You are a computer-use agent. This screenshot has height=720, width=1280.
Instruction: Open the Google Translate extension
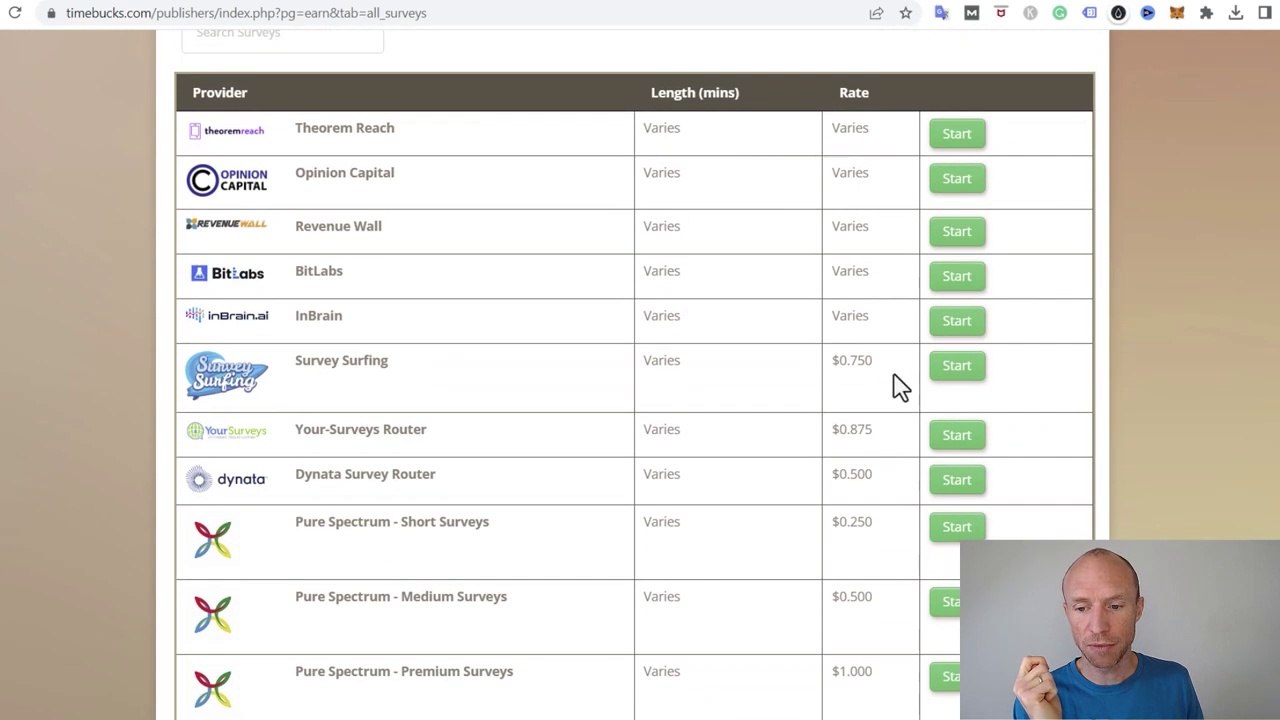pos(941,13)
